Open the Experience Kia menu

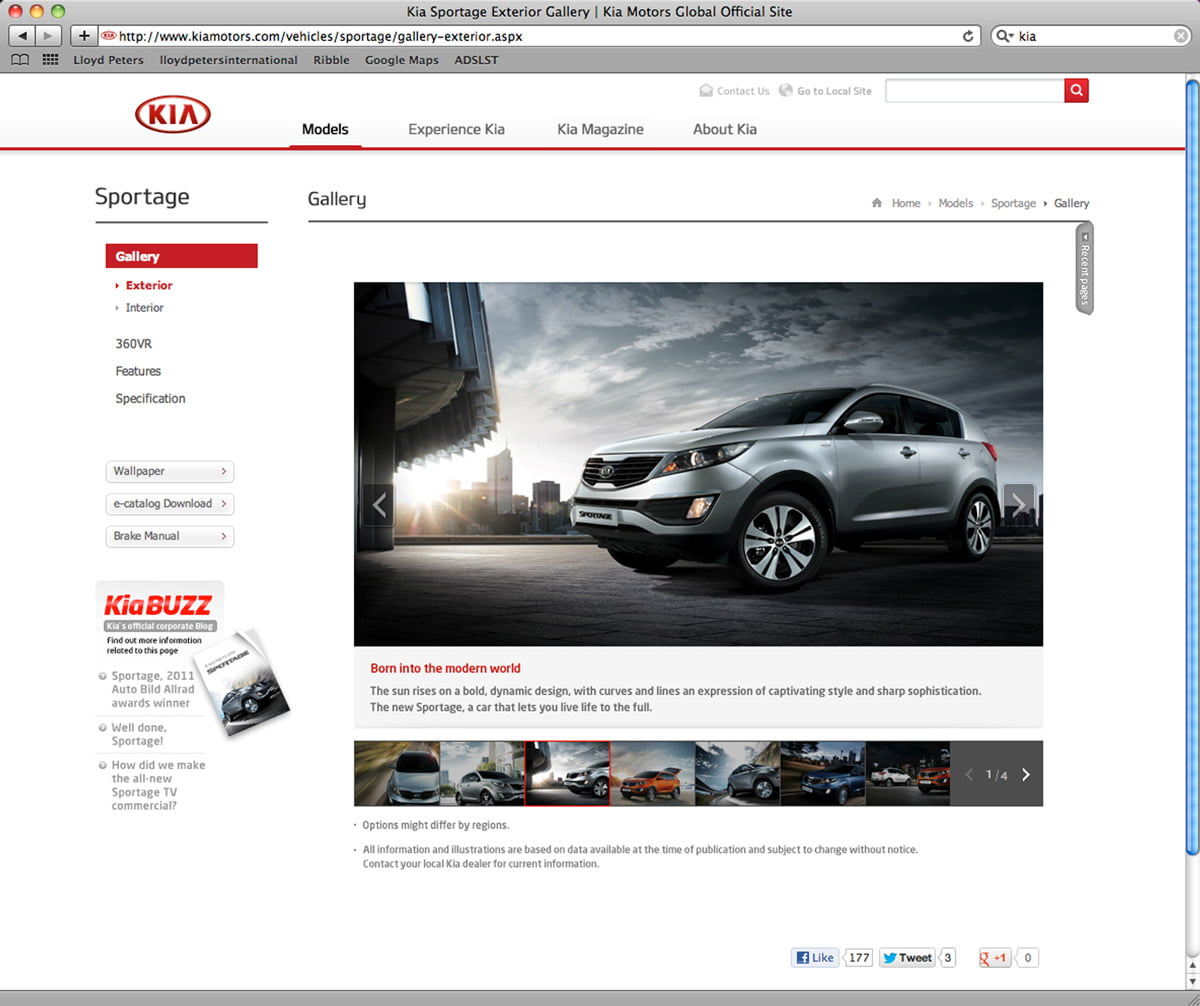[456, 129]
